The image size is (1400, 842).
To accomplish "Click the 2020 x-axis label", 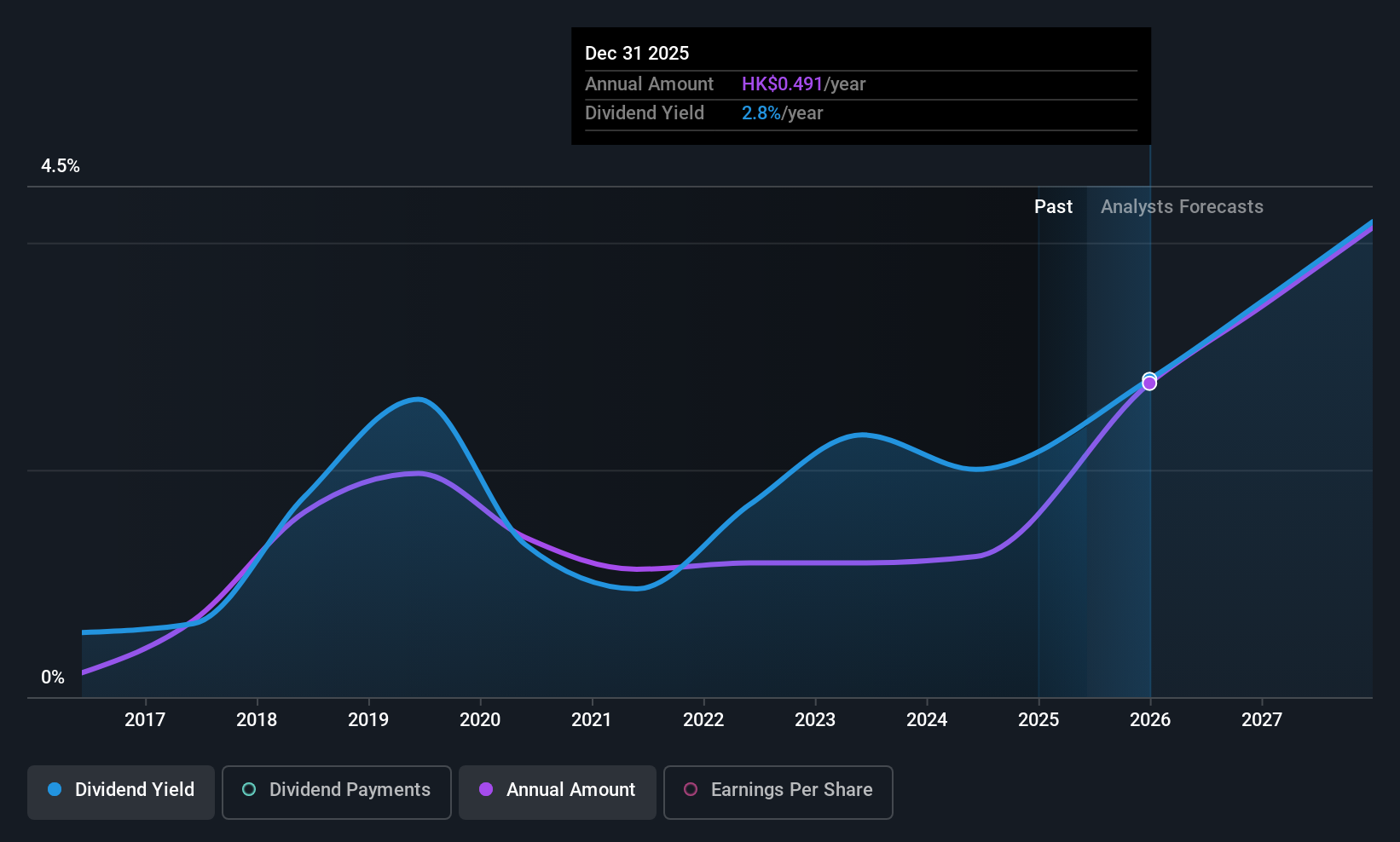I will (480, 719).
